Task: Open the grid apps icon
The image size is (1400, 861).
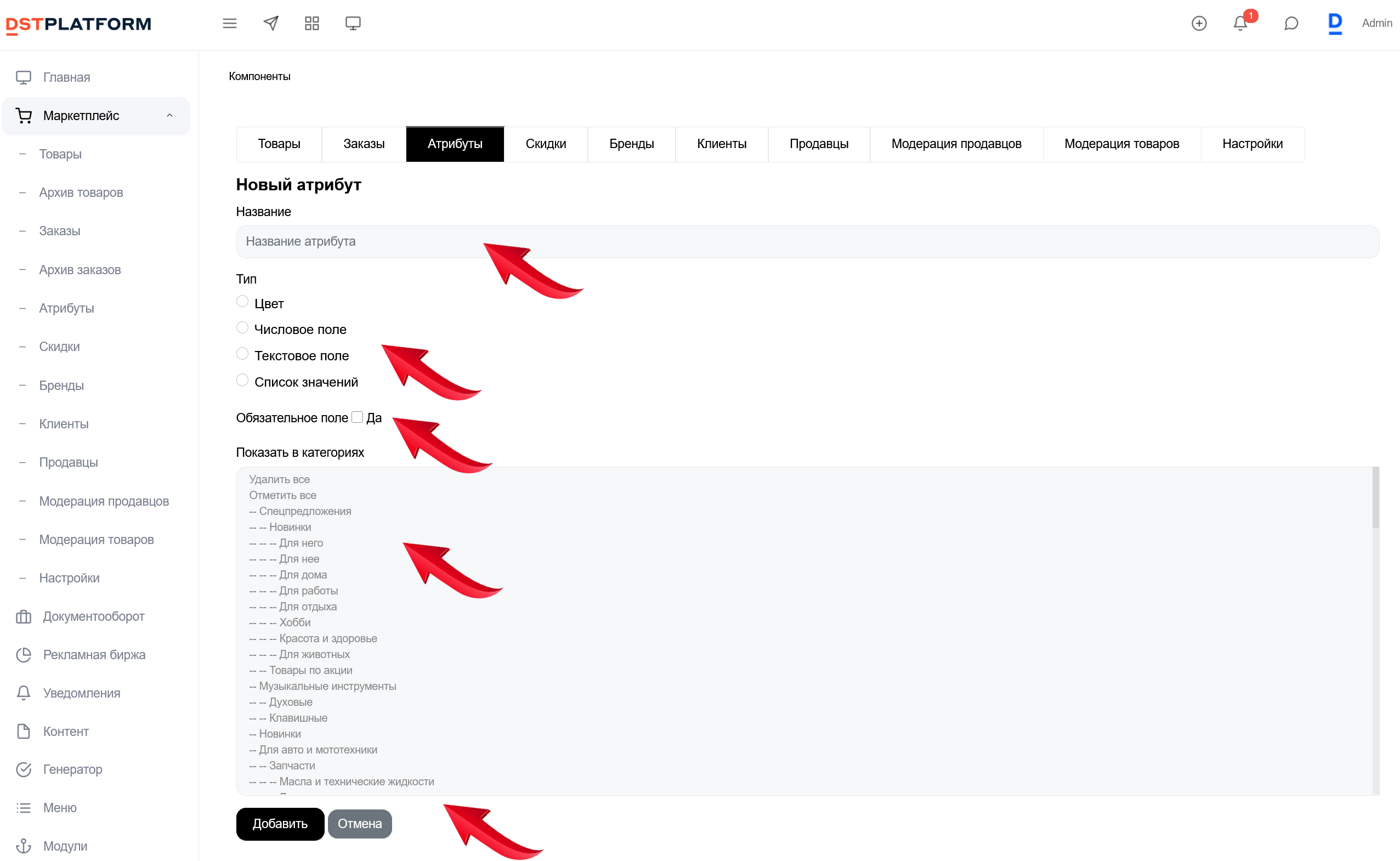Action: (312, 24)
